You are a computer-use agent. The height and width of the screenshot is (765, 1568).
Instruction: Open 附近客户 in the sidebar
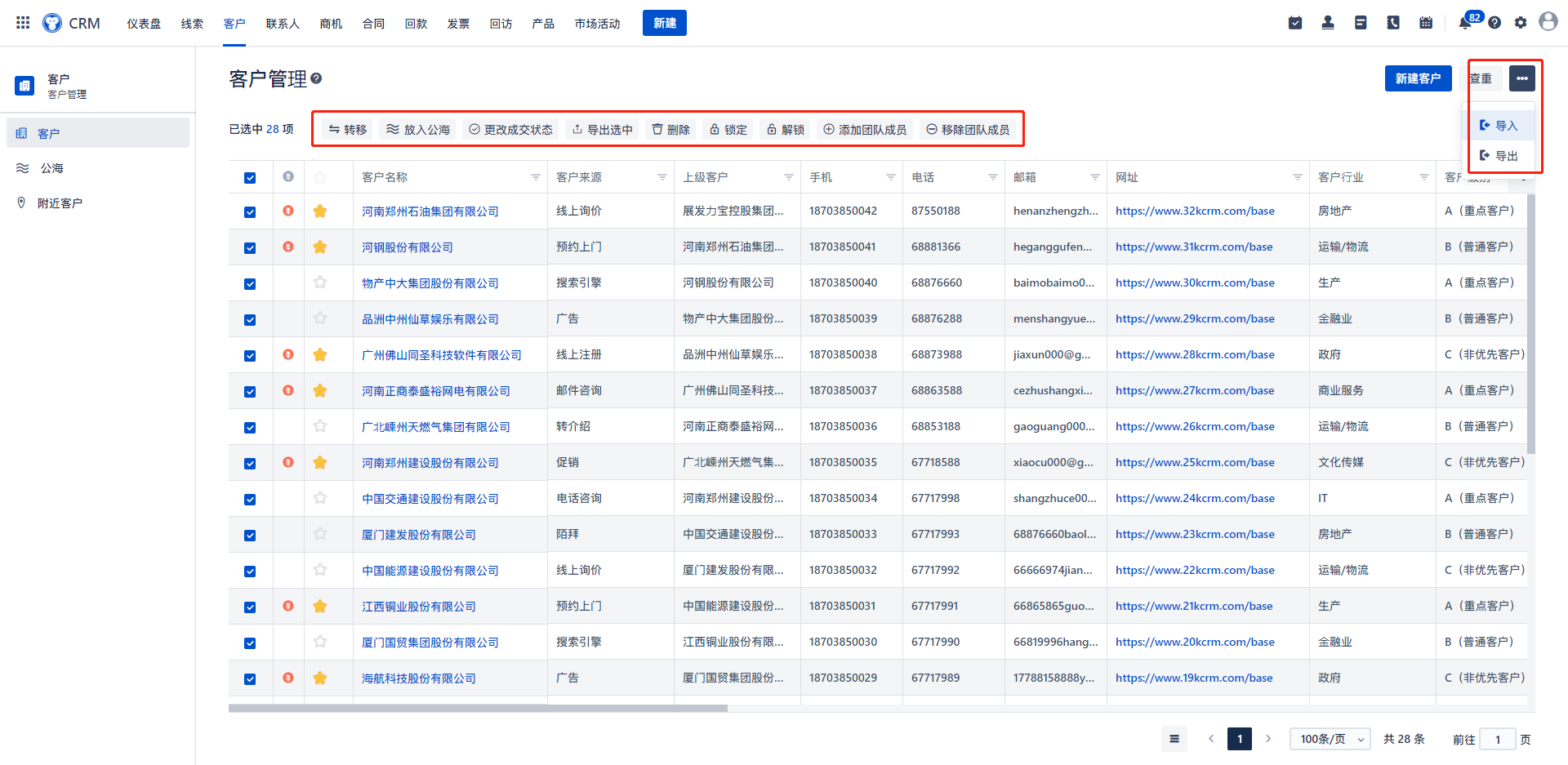98,203
